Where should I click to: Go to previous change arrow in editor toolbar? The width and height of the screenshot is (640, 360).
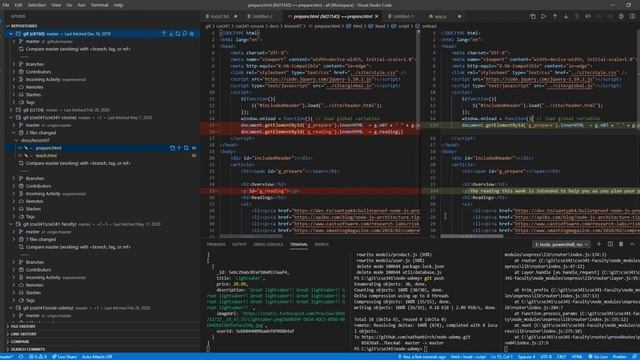(x=555, y=16)
